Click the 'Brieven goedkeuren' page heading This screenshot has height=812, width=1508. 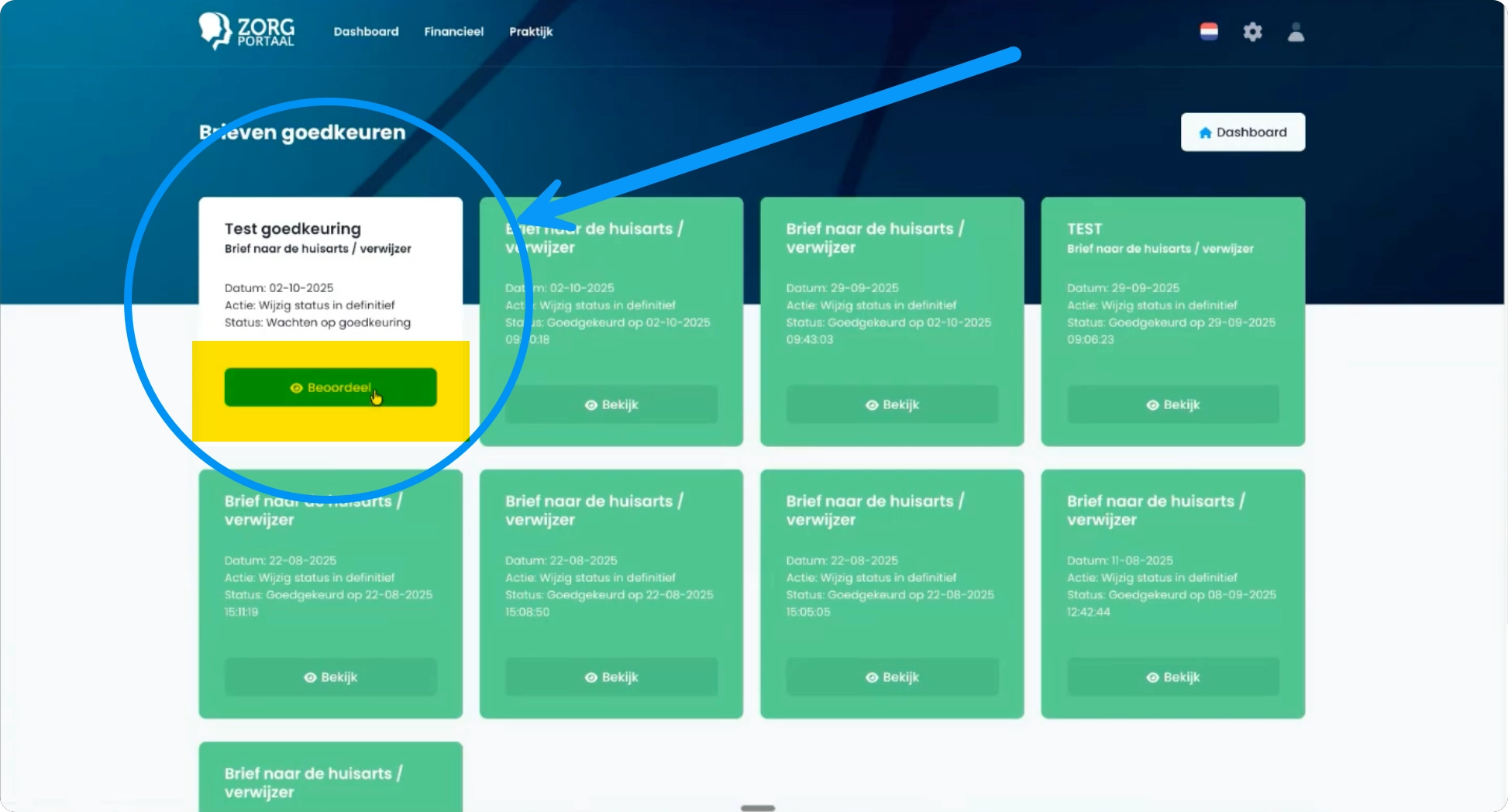pyautogui.click(x=302, y=132)
